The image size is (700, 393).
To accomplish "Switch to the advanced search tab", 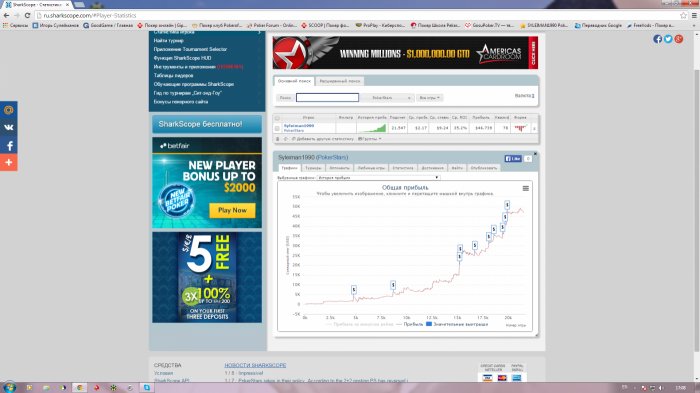I will (340, 81).
